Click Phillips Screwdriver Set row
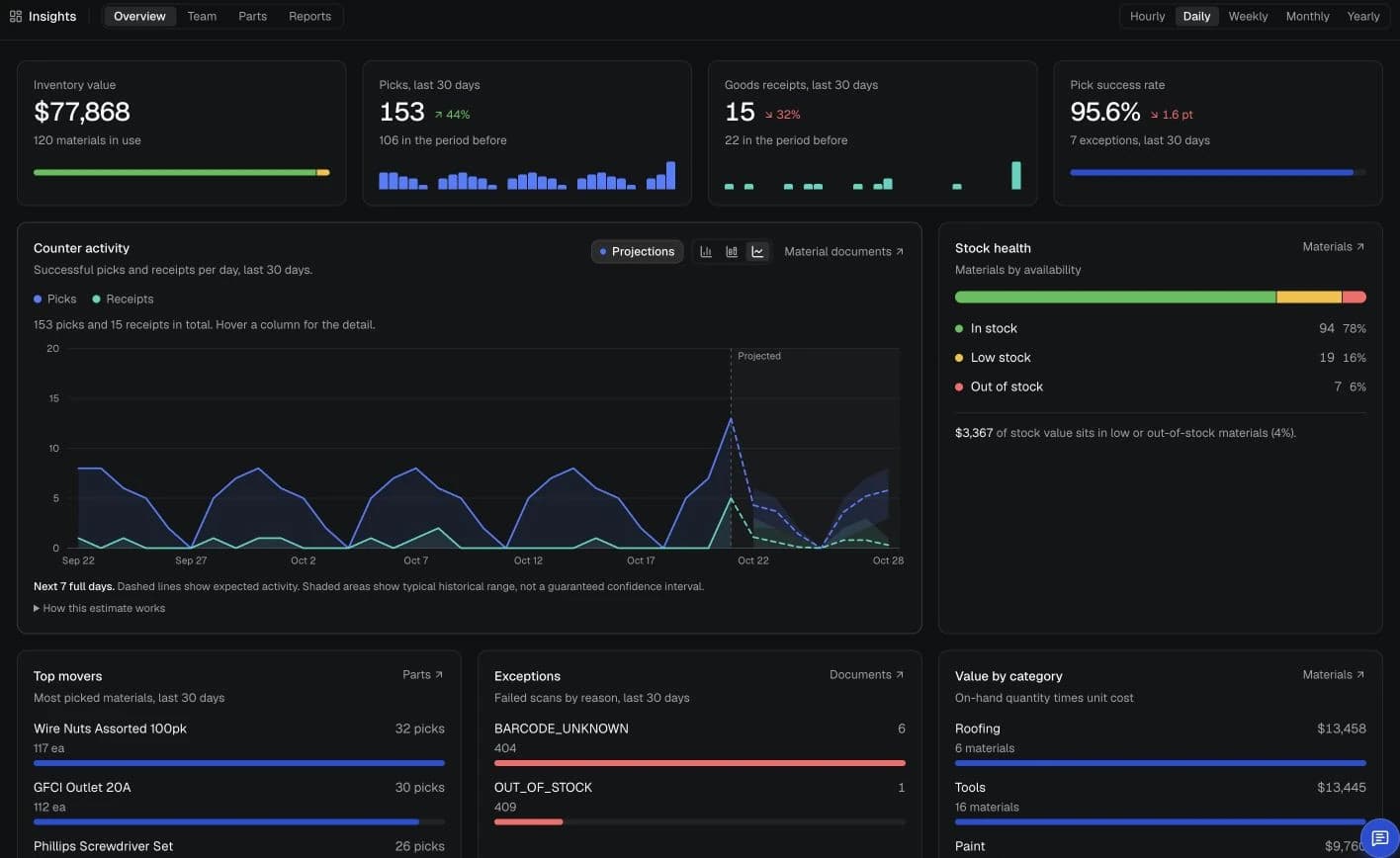The height and width of the screenshot is (858, 1400). [239, 847]
